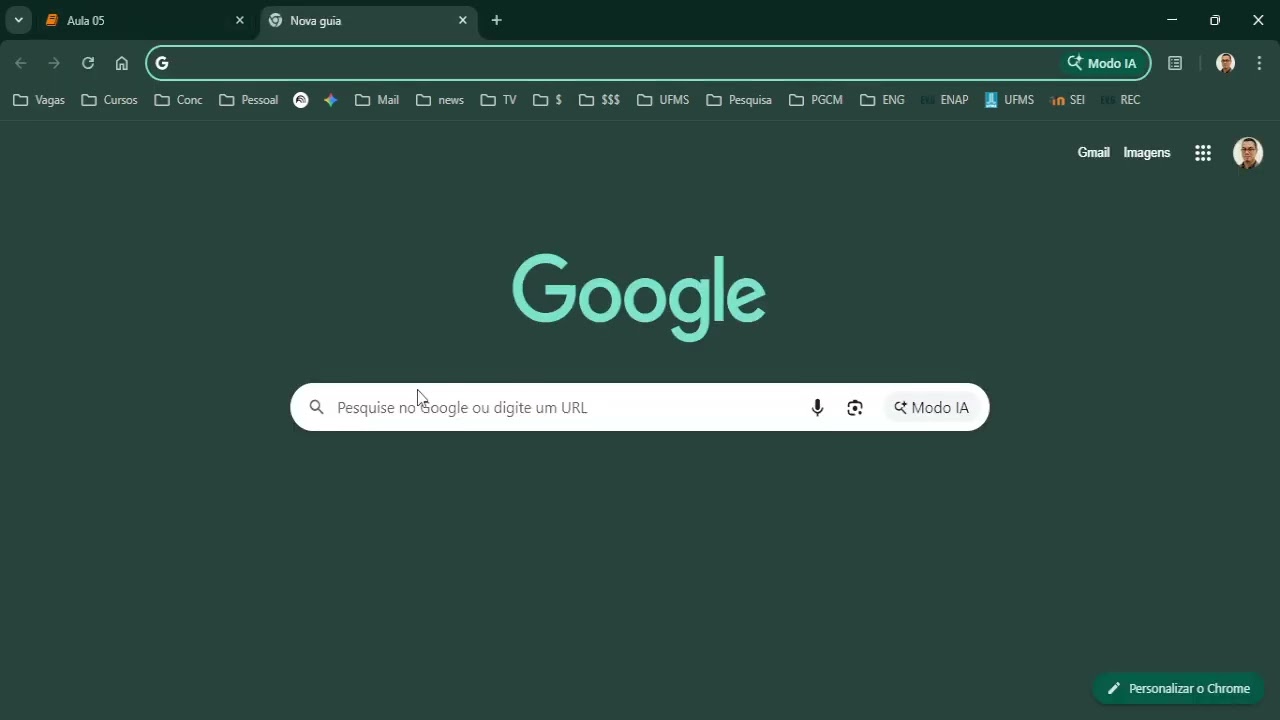Open the round white bookmark icon
This screenshot has height=720, width=1280.
301,100
